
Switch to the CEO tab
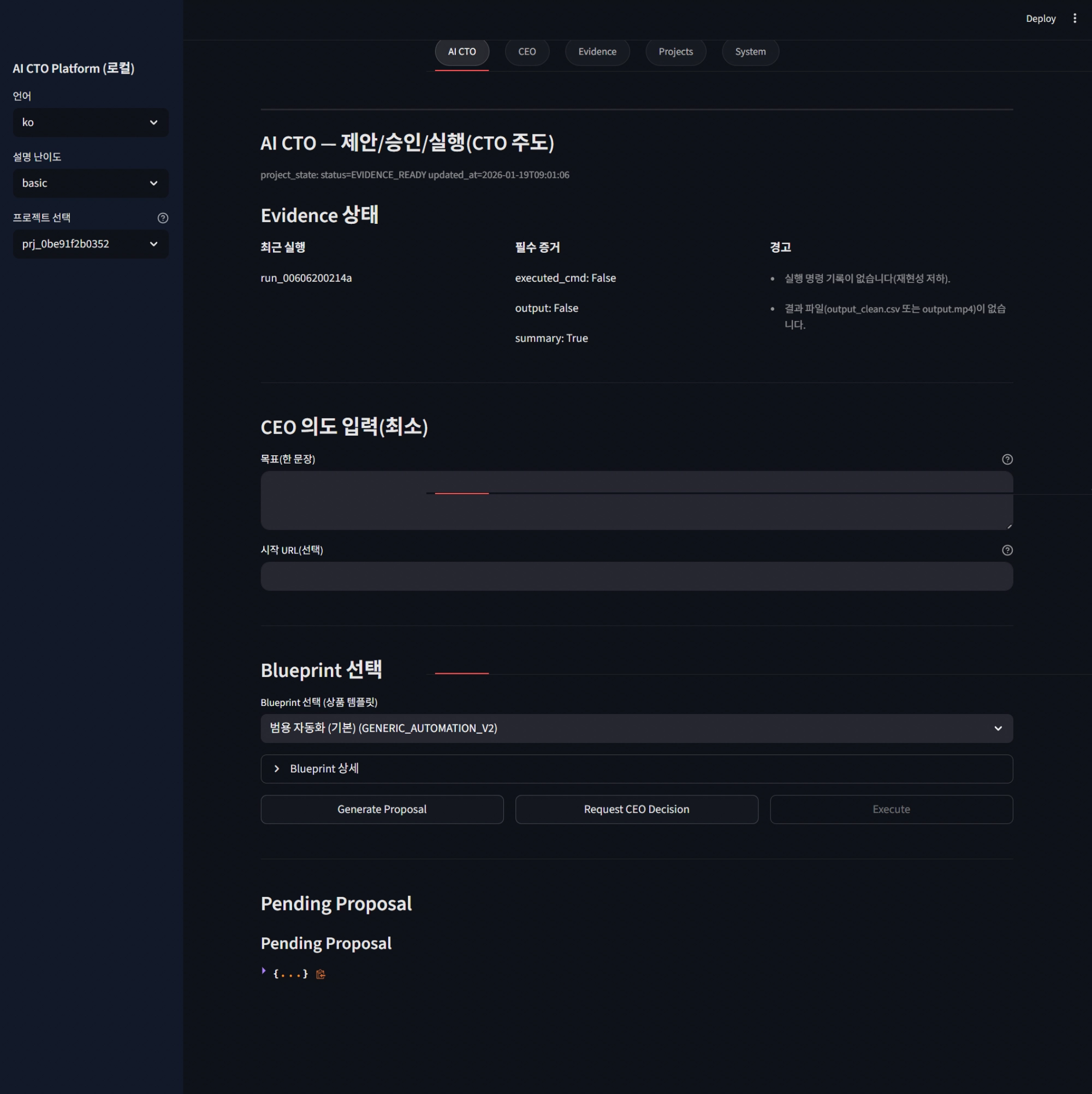point(527,52)
